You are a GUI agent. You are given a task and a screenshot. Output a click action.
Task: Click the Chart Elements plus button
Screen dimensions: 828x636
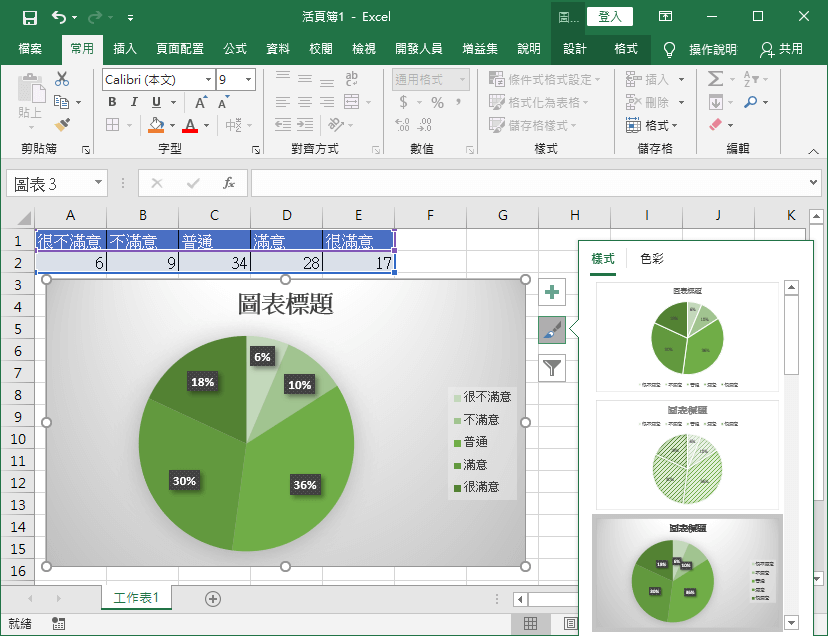(x=552, y=292)
